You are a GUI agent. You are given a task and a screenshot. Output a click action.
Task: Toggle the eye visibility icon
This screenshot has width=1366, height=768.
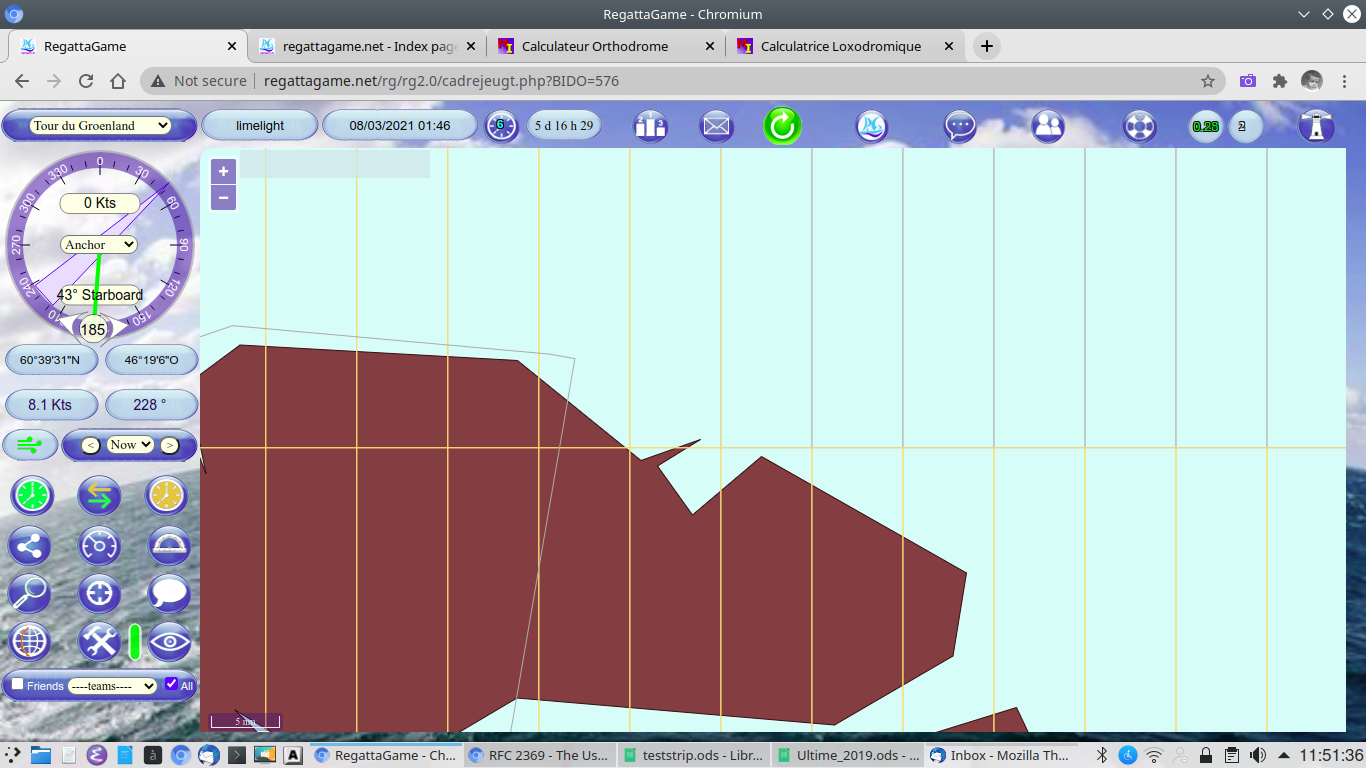point(169,641)
